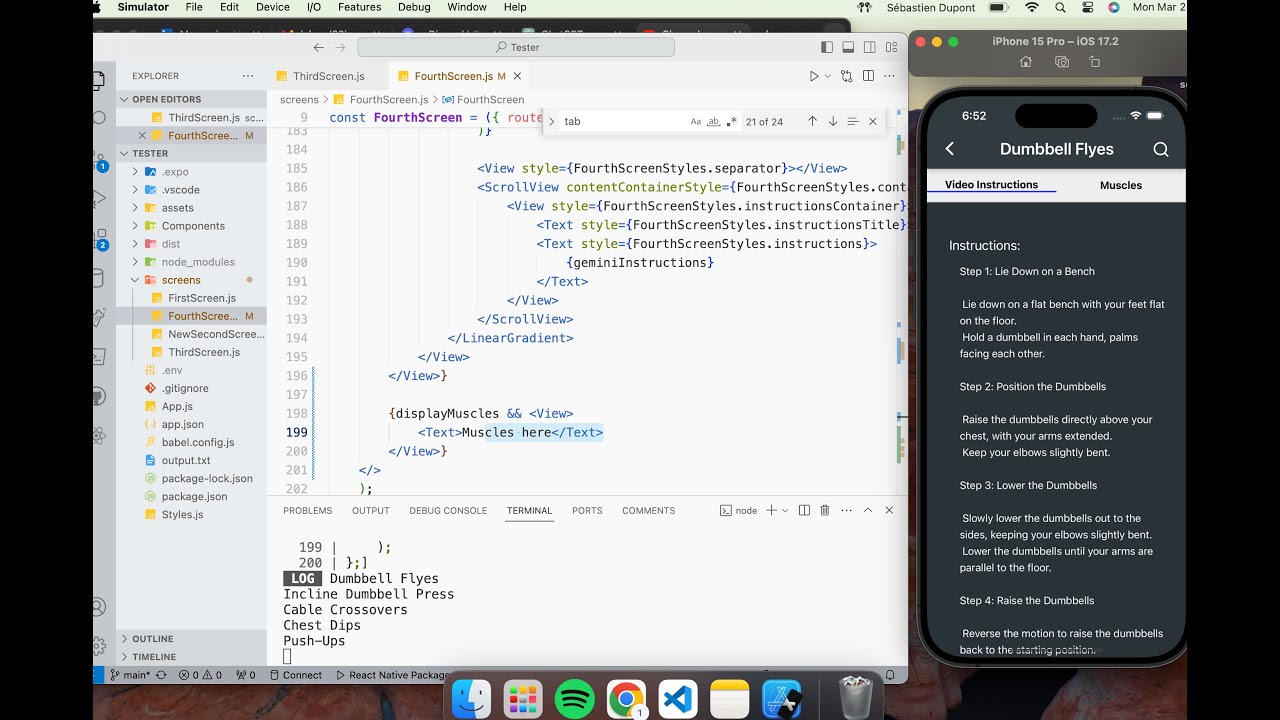
Task: Toggle Use Regular Expression in find widget
Action: point(731,121)
